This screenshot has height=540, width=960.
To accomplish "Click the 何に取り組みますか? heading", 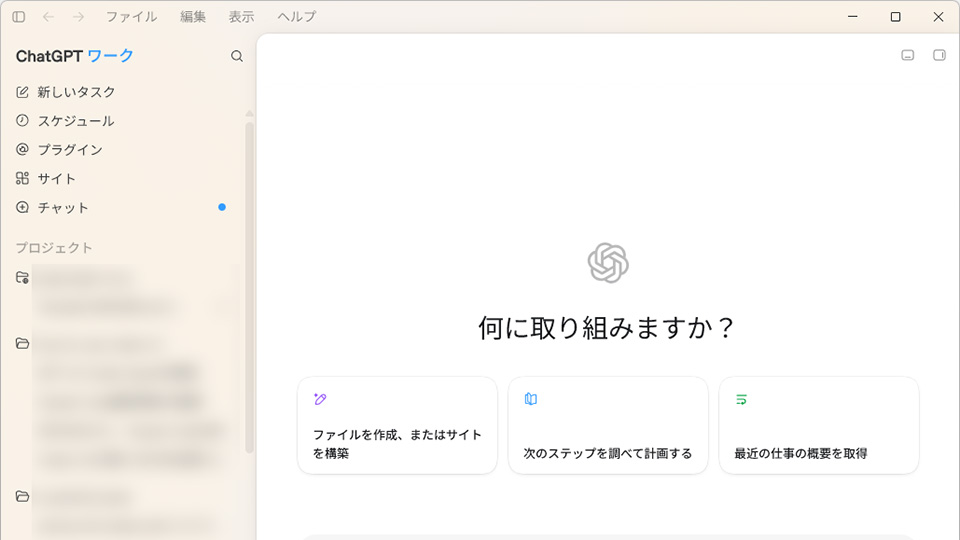I will 606,328.
